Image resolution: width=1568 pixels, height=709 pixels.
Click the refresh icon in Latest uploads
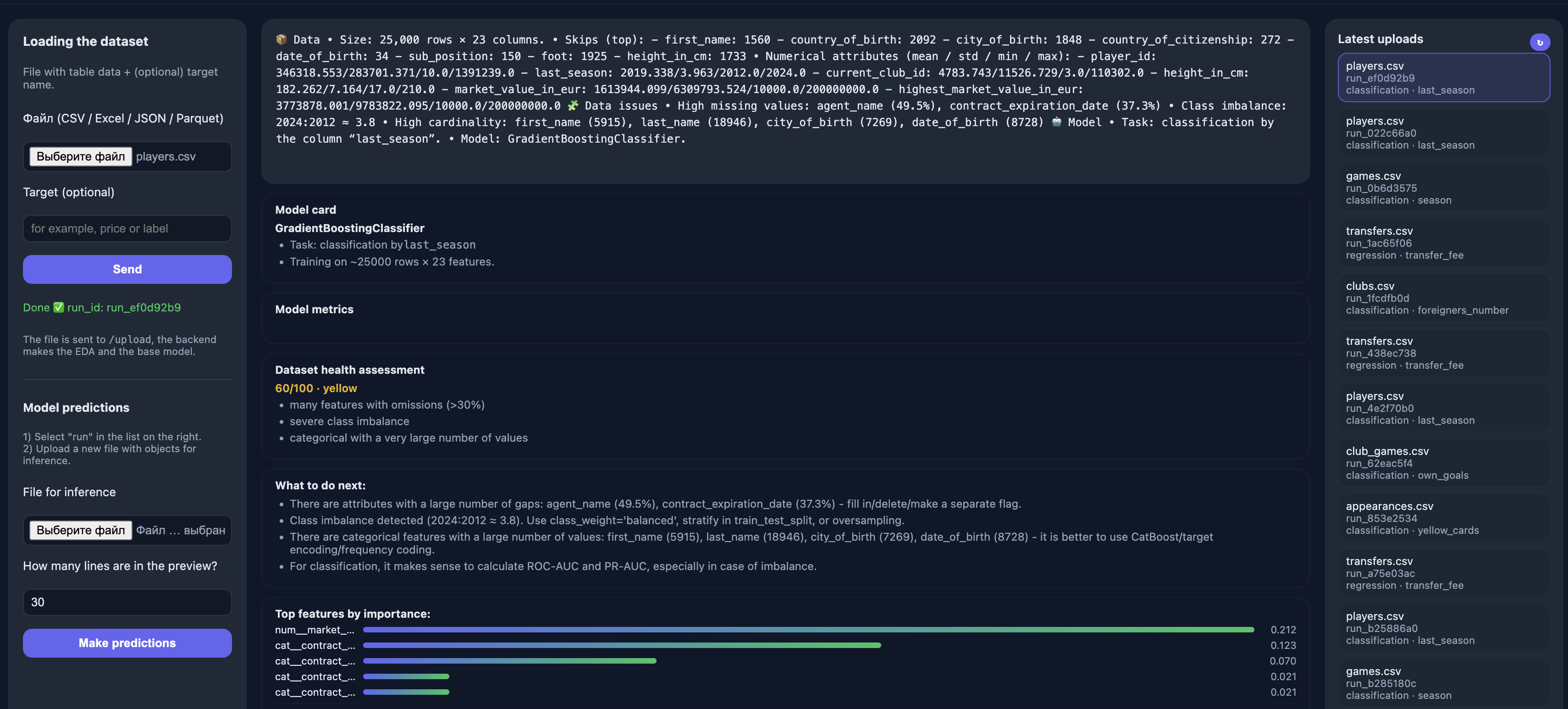pyautogui.click(x=1540, y=42)
